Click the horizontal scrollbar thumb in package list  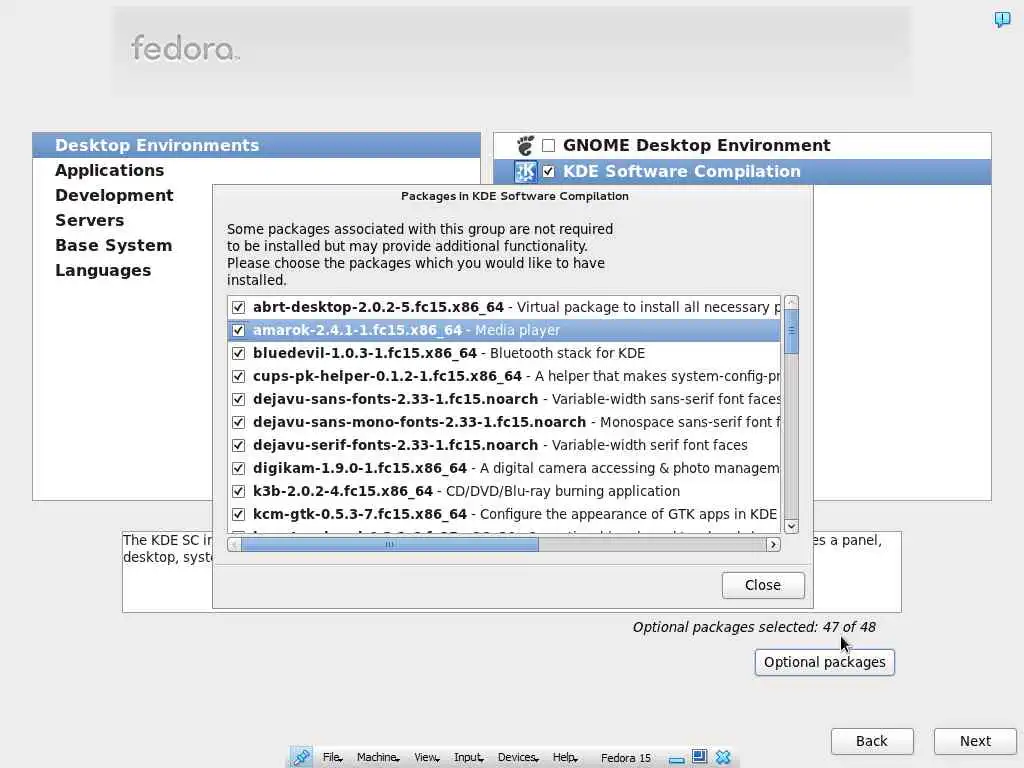click(x=390, y=545)
